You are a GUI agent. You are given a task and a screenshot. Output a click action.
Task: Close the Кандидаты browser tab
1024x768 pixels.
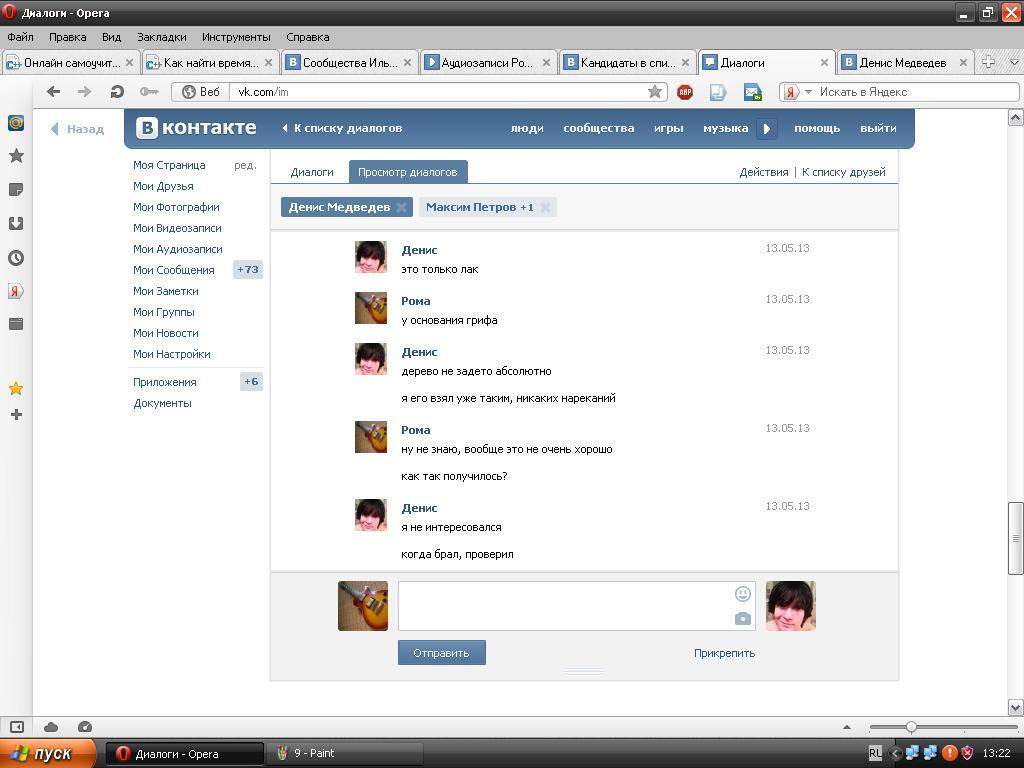click(x=685, y=63)
